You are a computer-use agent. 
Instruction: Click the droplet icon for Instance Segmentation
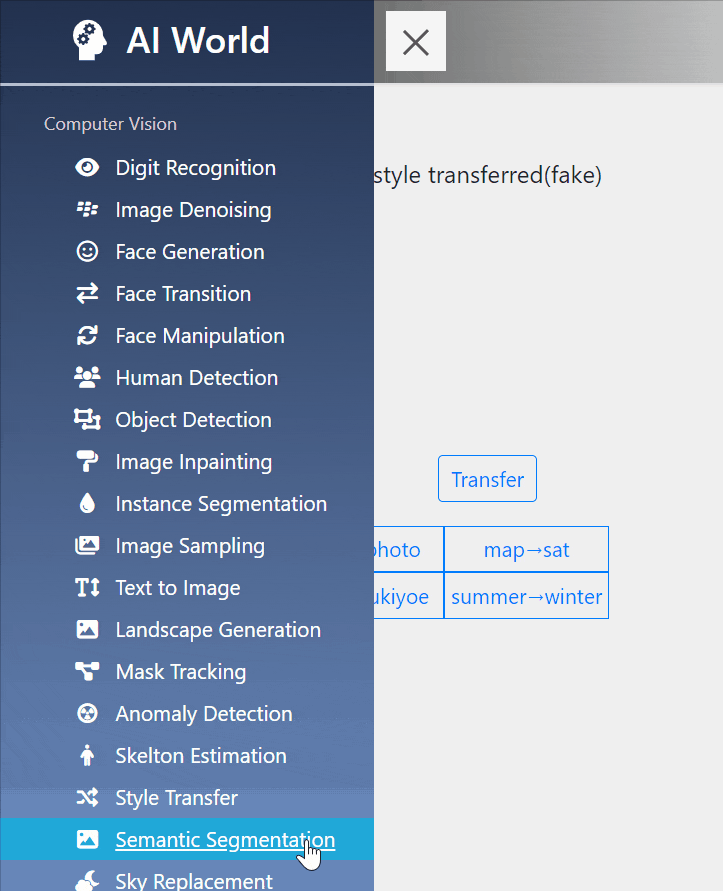click(87, 503)
